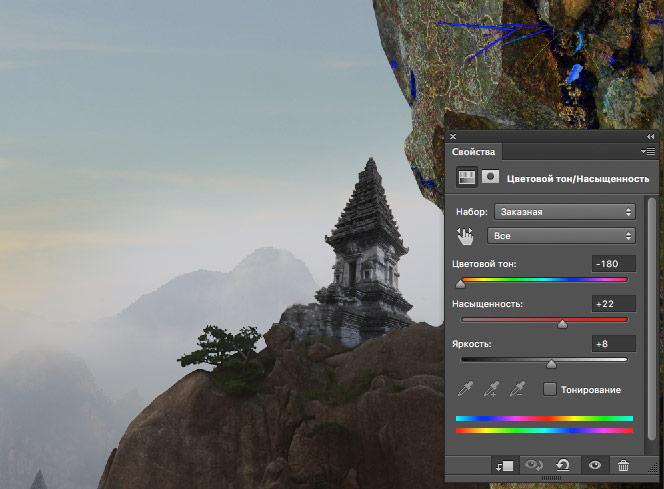664x489 pixels.
Task: Collapse the panel with double arrows
Action: click(650, 136)
